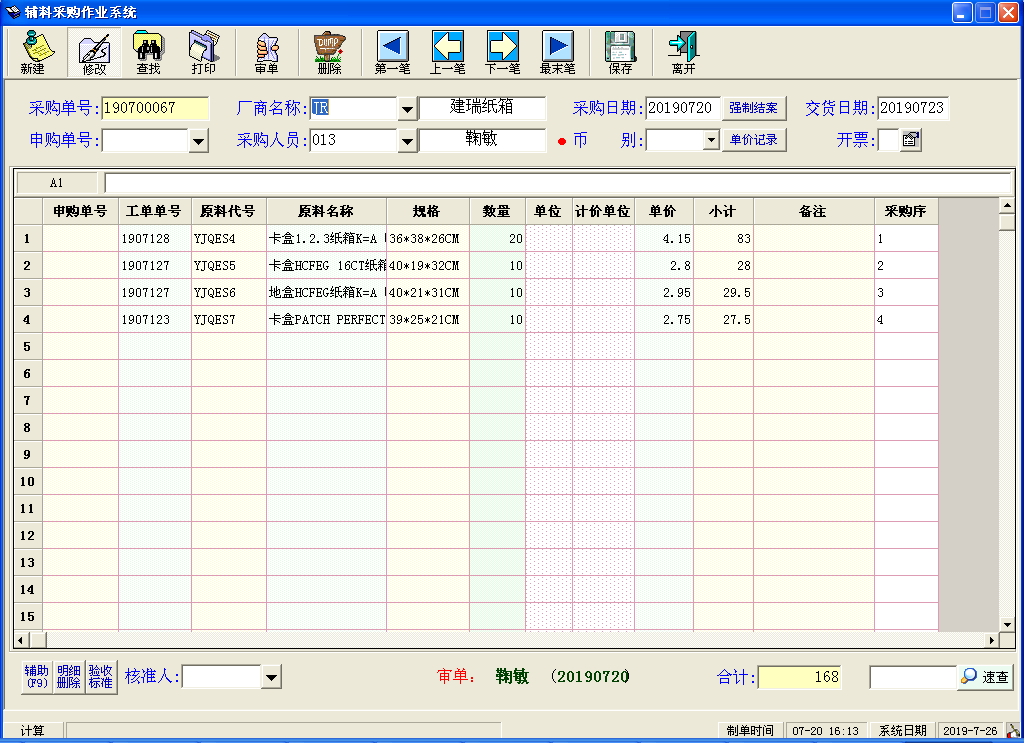This screenshot has height=743, width=1024.
Task: Click the 卡盒PATCH PERFECT material cell
Action: [327, 320]
